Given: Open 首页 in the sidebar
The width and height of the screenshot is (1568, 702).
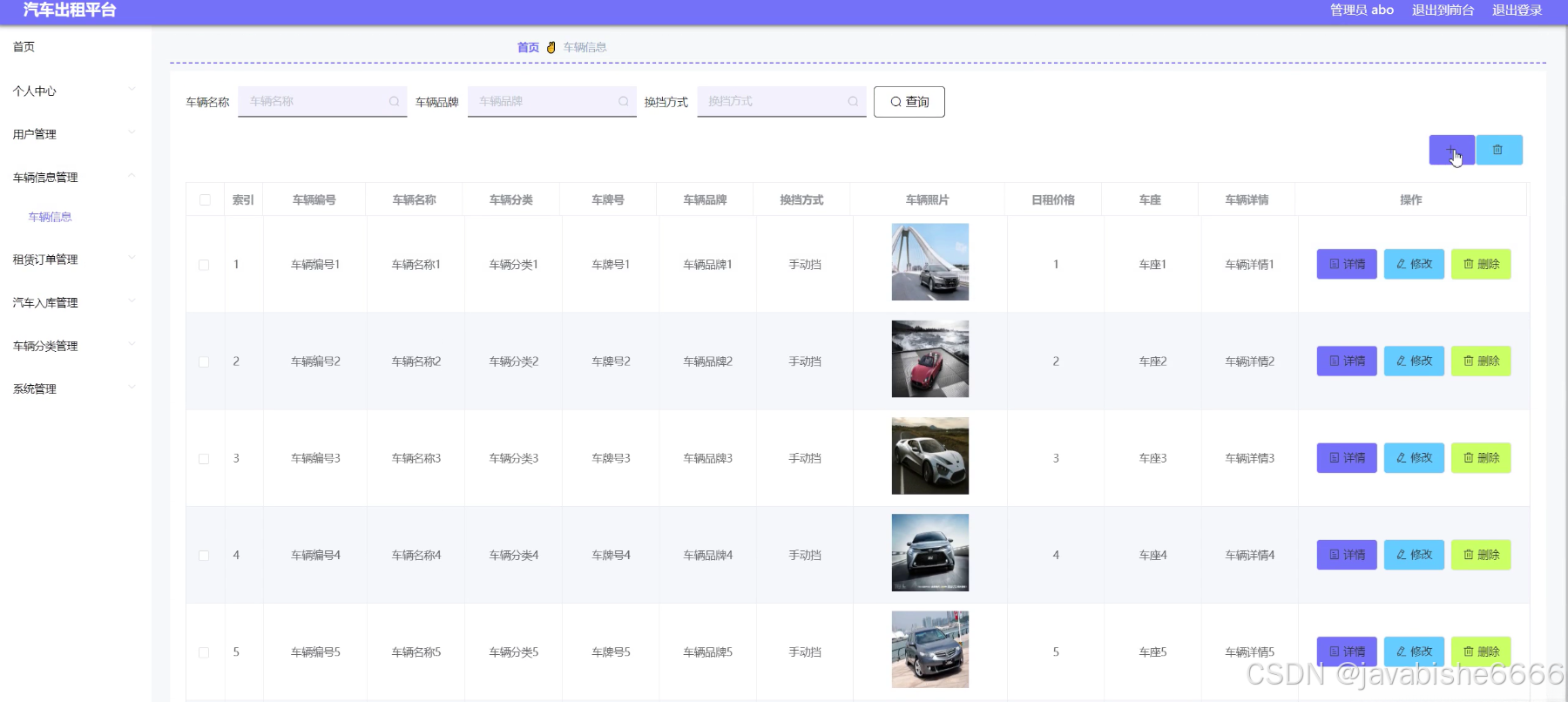Looking at the screenshot, I should click(x=24, y=47).
